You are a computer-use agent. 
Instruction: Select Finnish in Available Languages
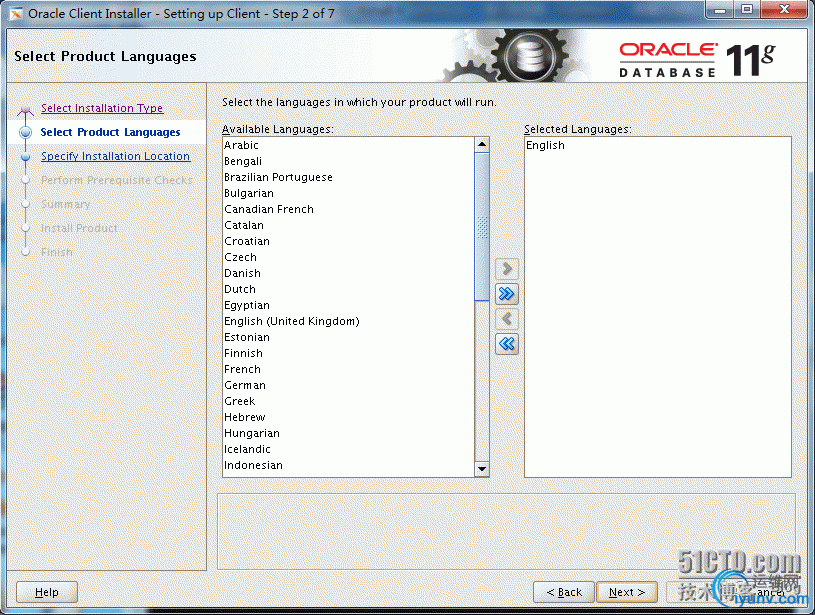348,353
